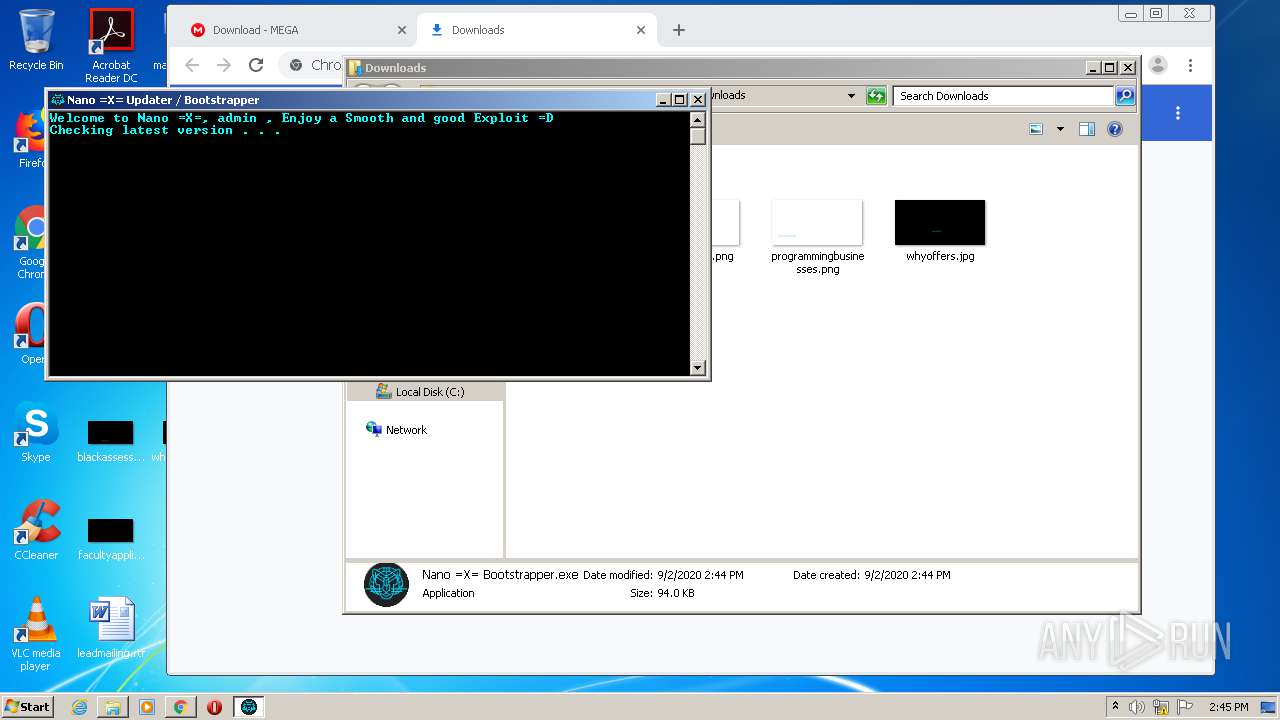Screen dimensions: 1280x720
Task: Open Acrobat Reader DC desktop shortcut
Action: 111,45
